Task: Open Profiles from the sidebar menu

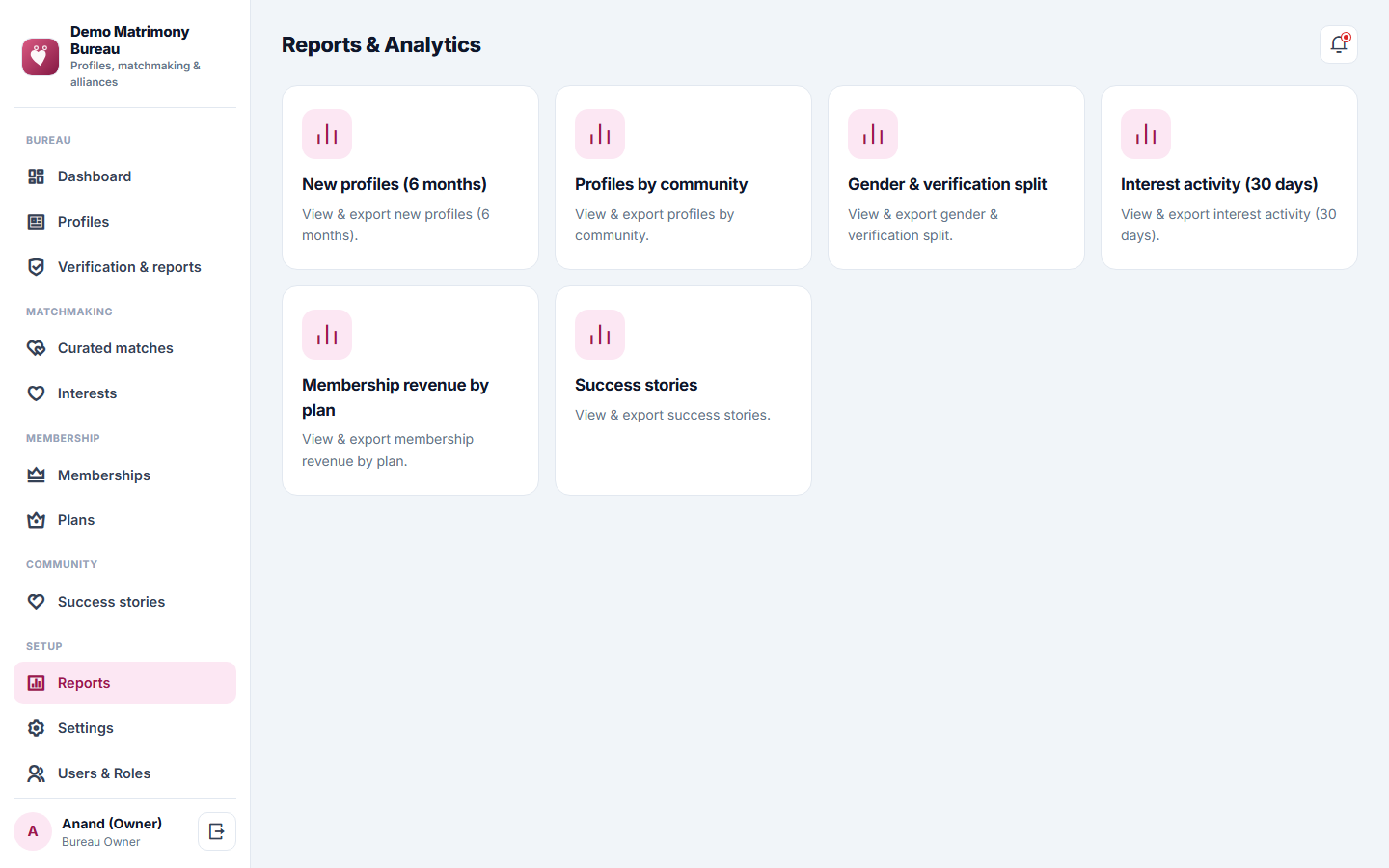Action: pyautogui.click(x=124, y=222)
